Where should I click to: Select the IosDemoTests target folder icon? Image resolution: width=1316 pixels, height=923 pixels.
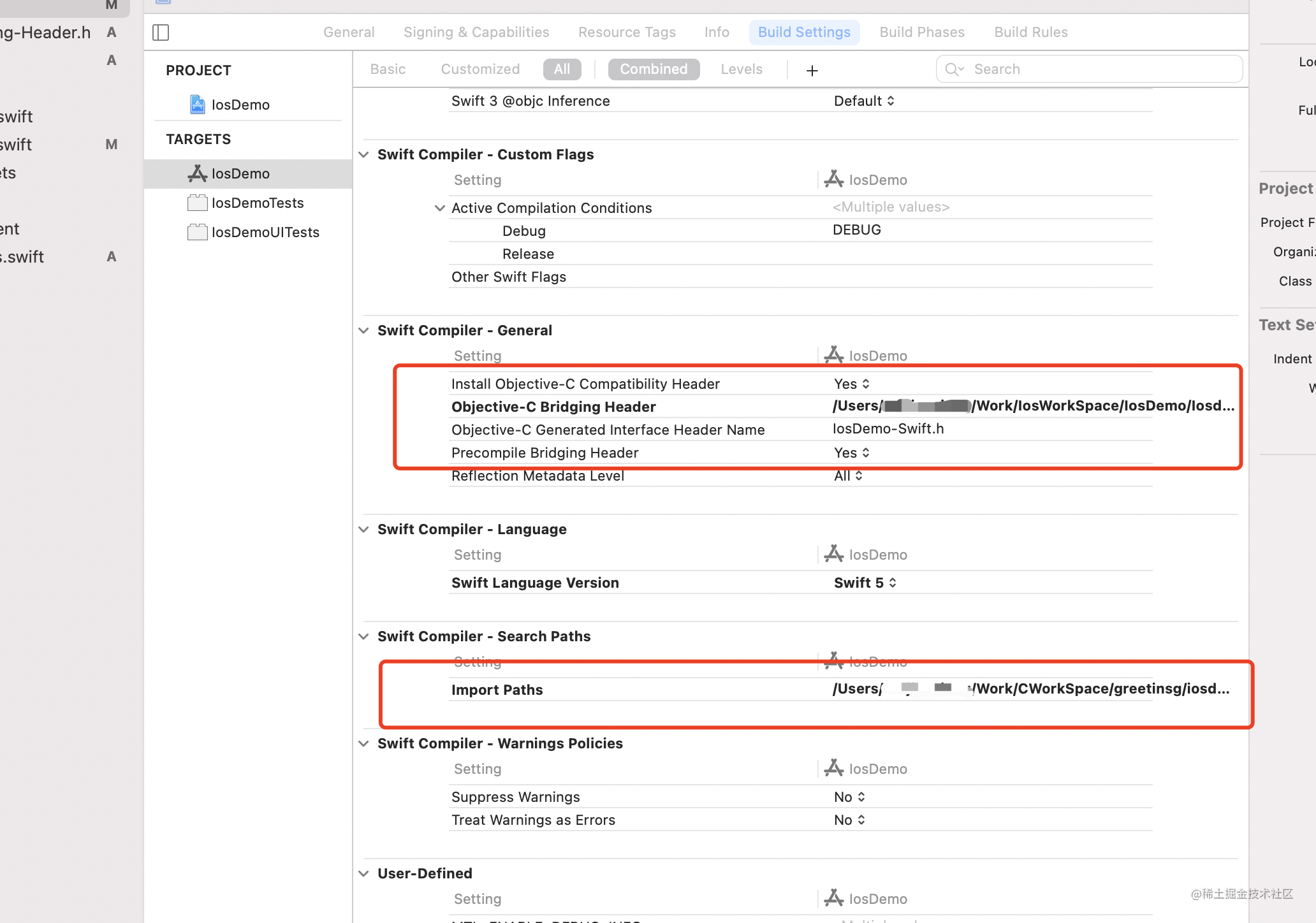pyautogui.click(x=197, y=203)
